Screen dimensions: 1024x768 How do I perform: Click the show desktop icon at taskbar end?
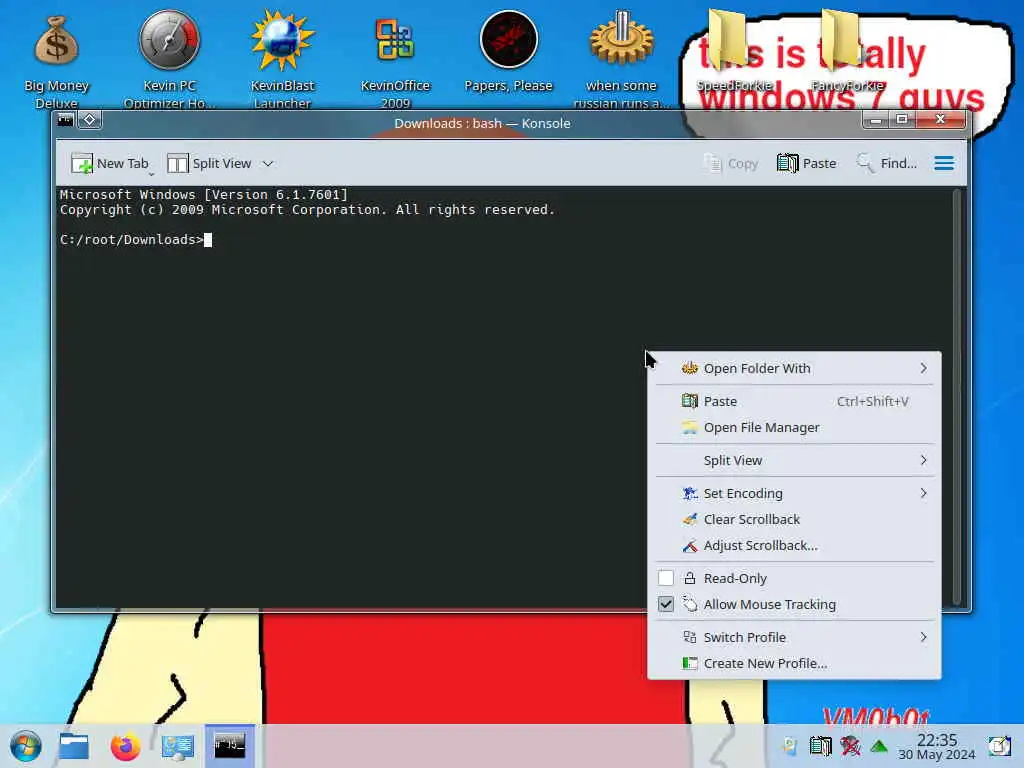tap(999, 746)
